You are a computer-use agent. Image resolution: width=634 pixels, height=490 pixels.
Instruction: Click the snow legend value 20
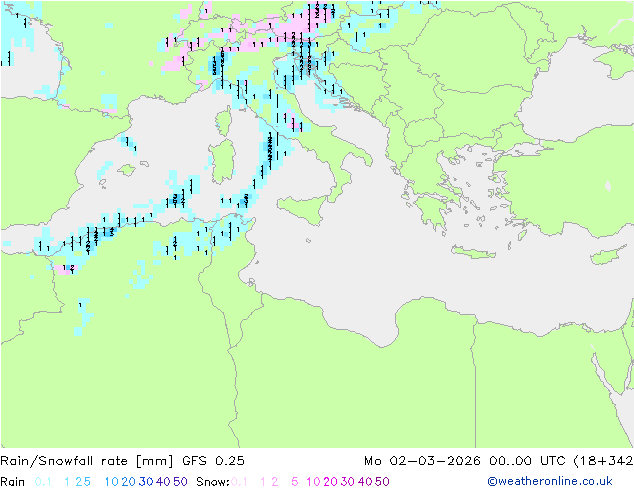point(330,482)
